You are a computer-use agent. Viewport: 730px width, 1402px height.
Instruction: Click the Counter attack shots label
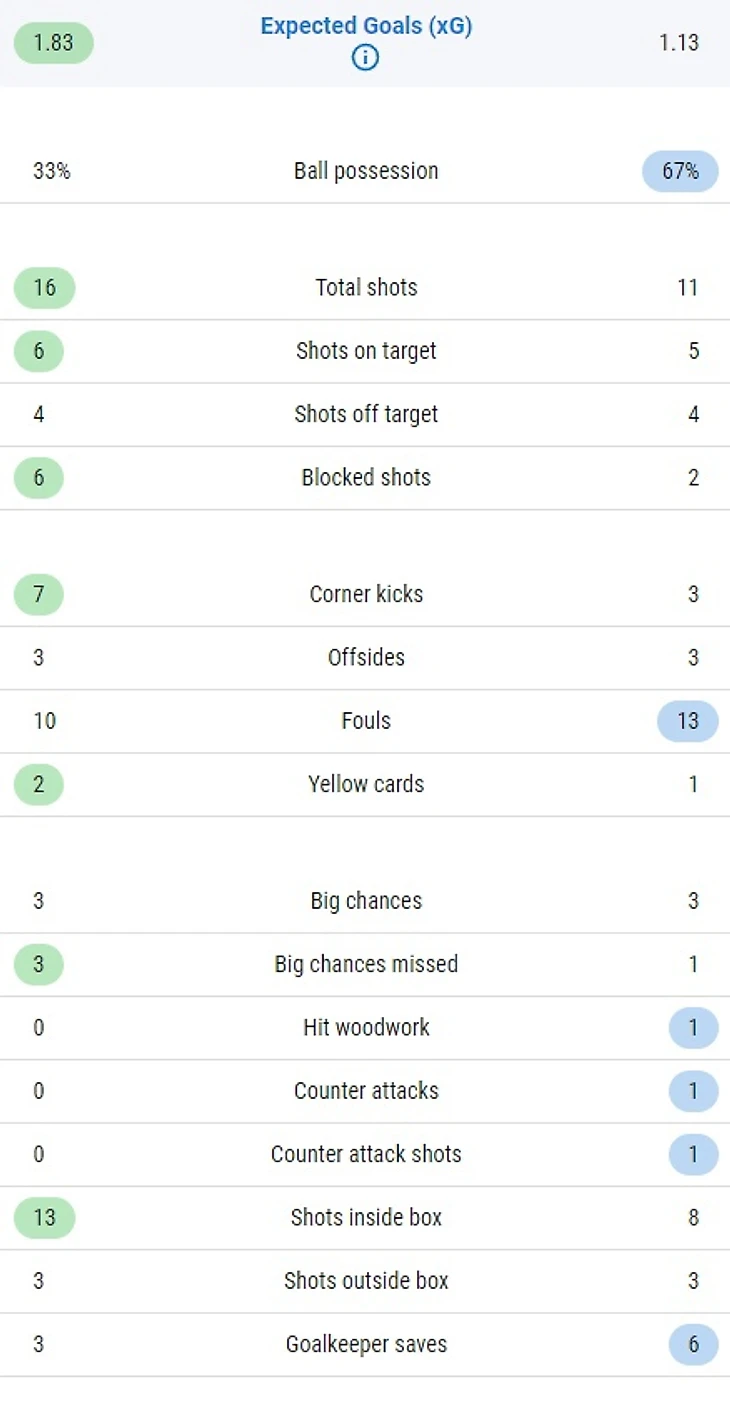coord(366,1154)
